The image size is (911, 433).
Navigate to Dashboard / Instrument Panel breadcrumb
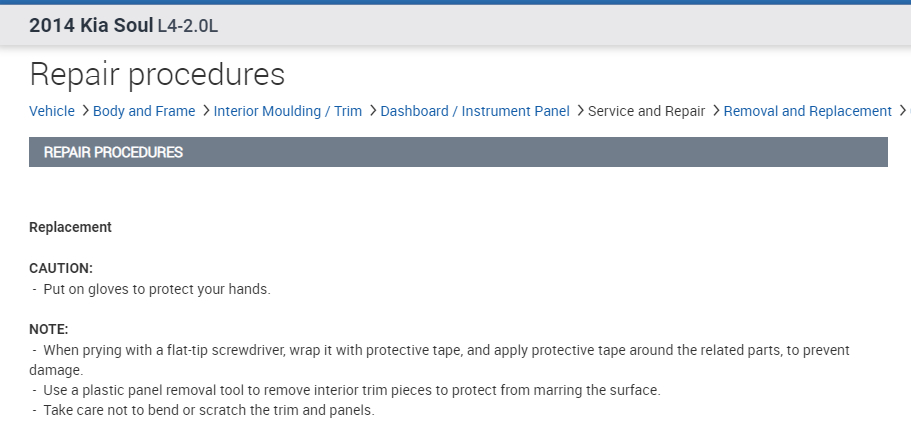(x=475, y=111)
